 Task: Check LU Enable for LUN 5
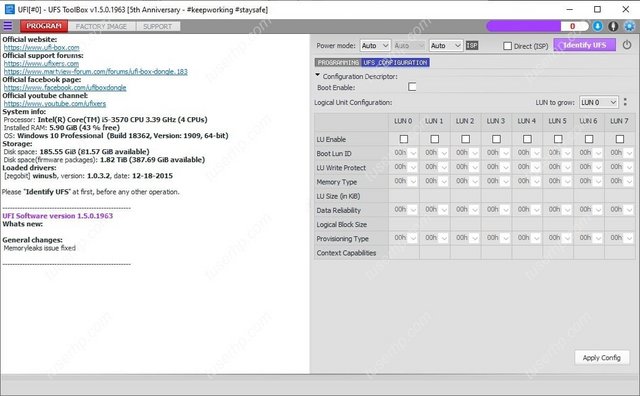pos(558,139)
